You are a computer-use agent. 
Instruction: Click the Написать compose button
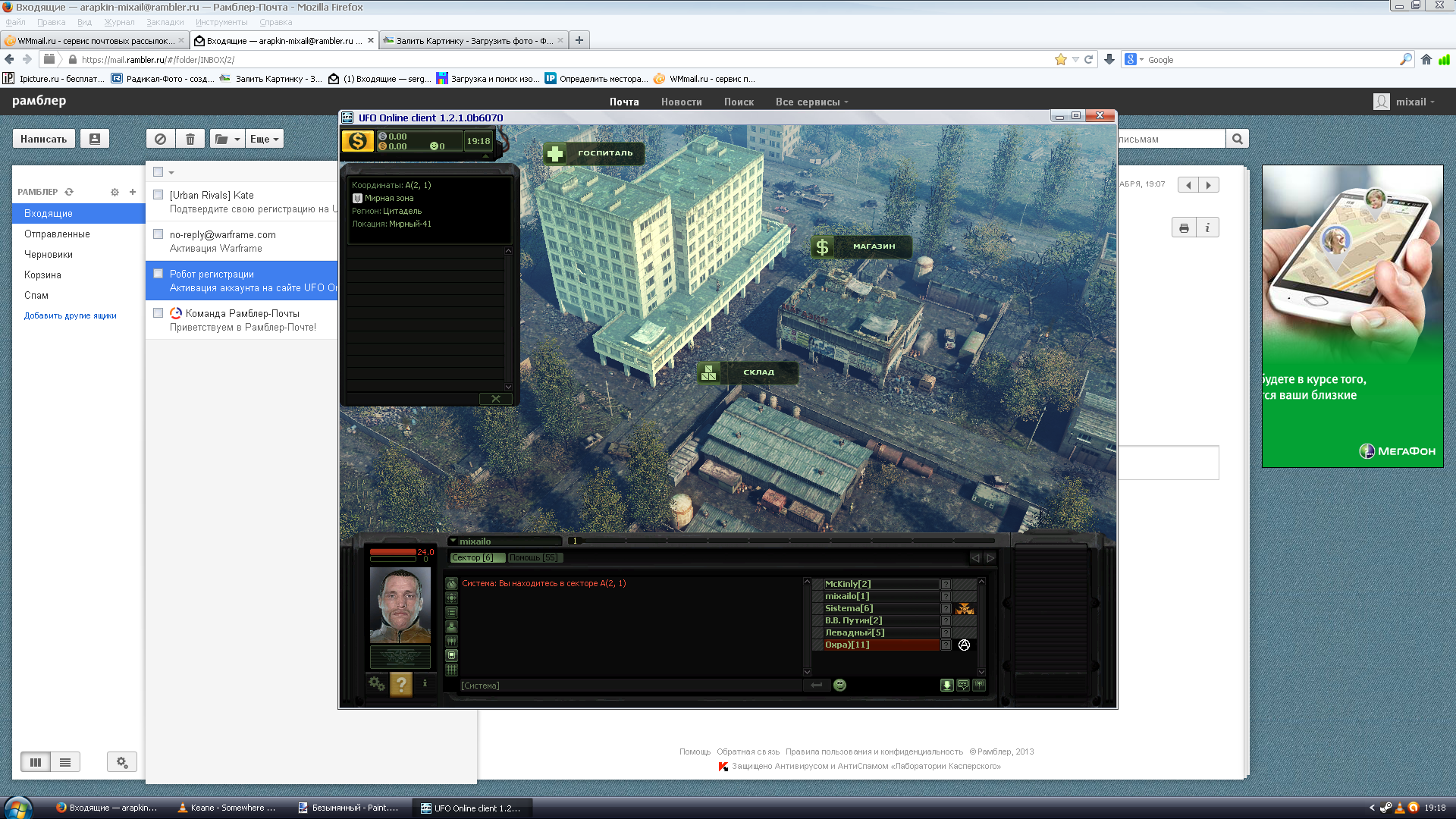[x=43, y=139]
